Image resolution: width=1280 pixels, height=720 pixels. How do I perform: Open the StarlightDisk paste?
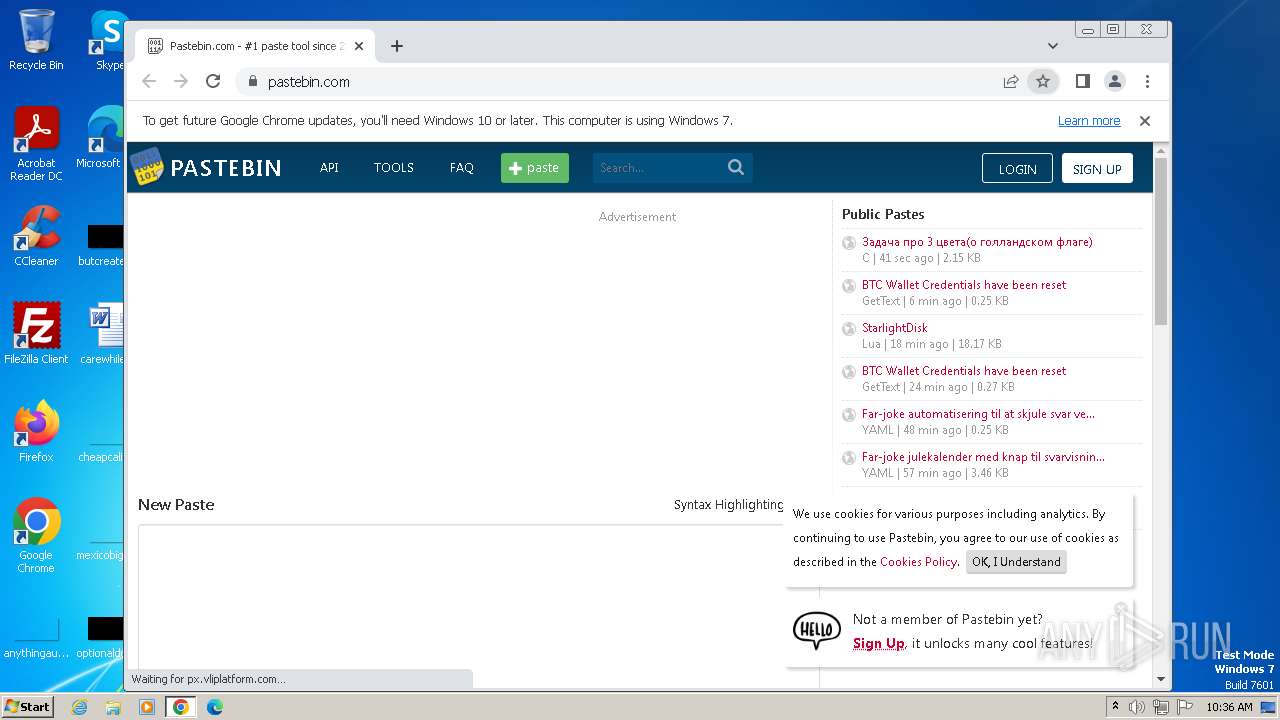point(895,328)
